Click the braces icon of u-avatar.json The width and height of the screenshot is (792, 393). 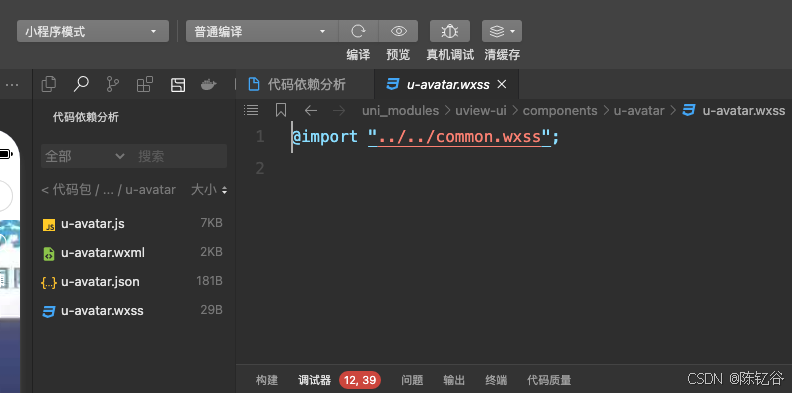pos(48,282)
